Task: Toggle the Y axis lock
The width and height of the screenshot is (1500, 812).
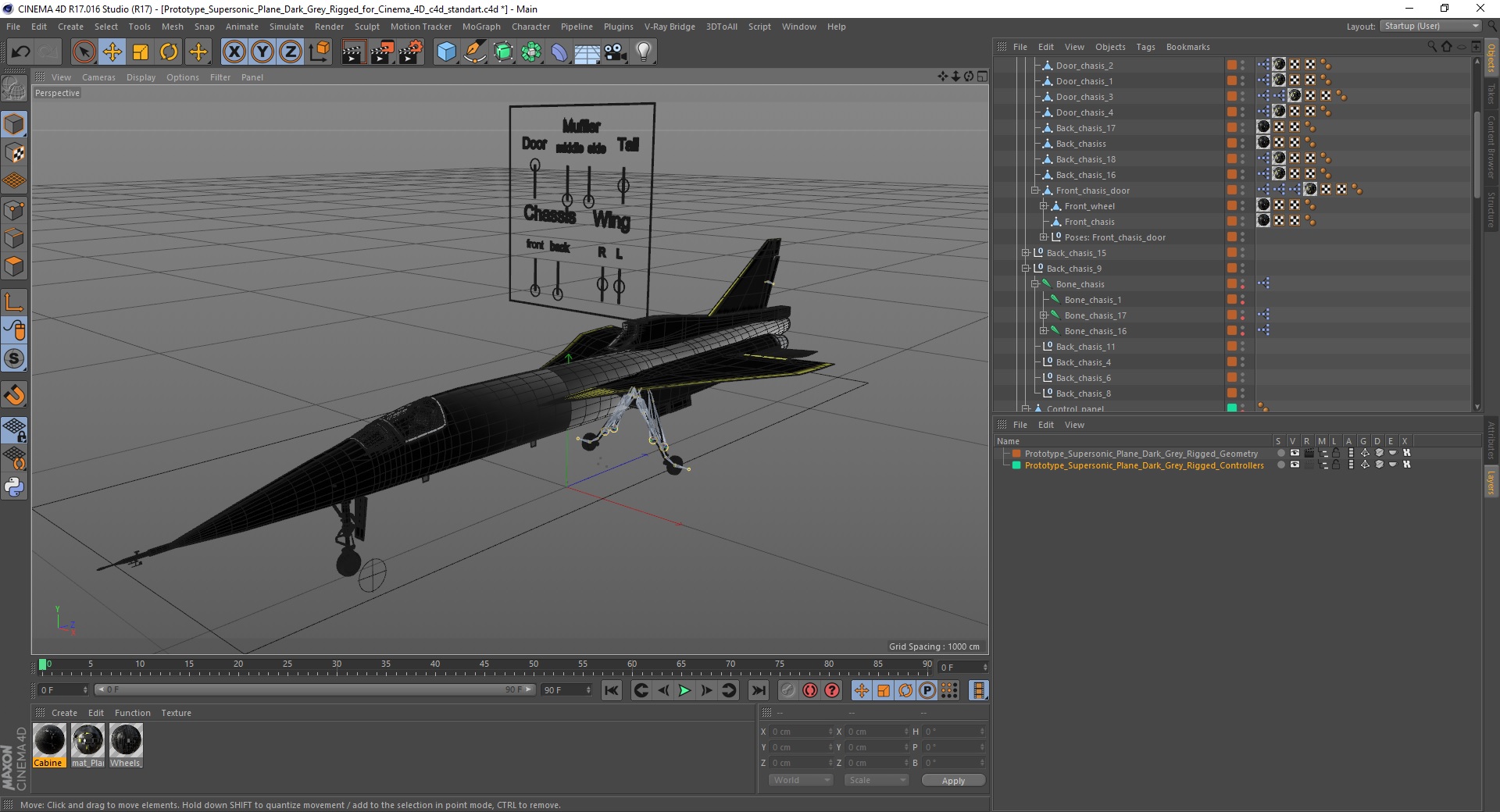Action: coord(262,52)
